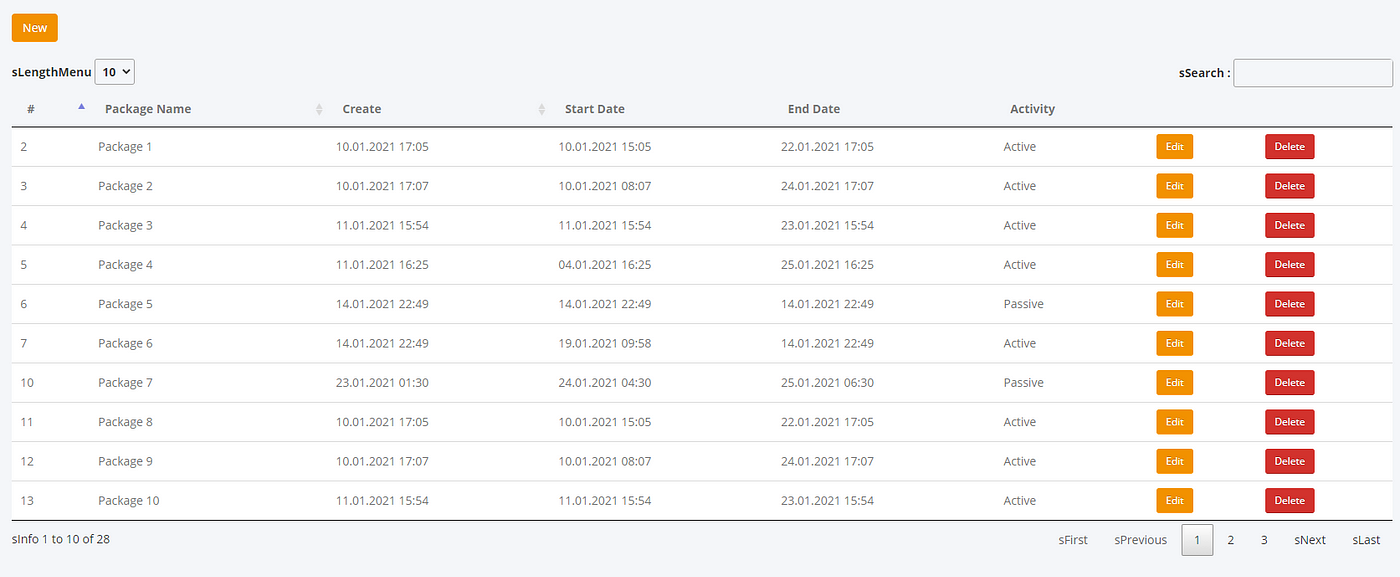Sort by the Start Date header
Image resolution: width=1400 pixels, height=577 pixels.
[595, 109]
